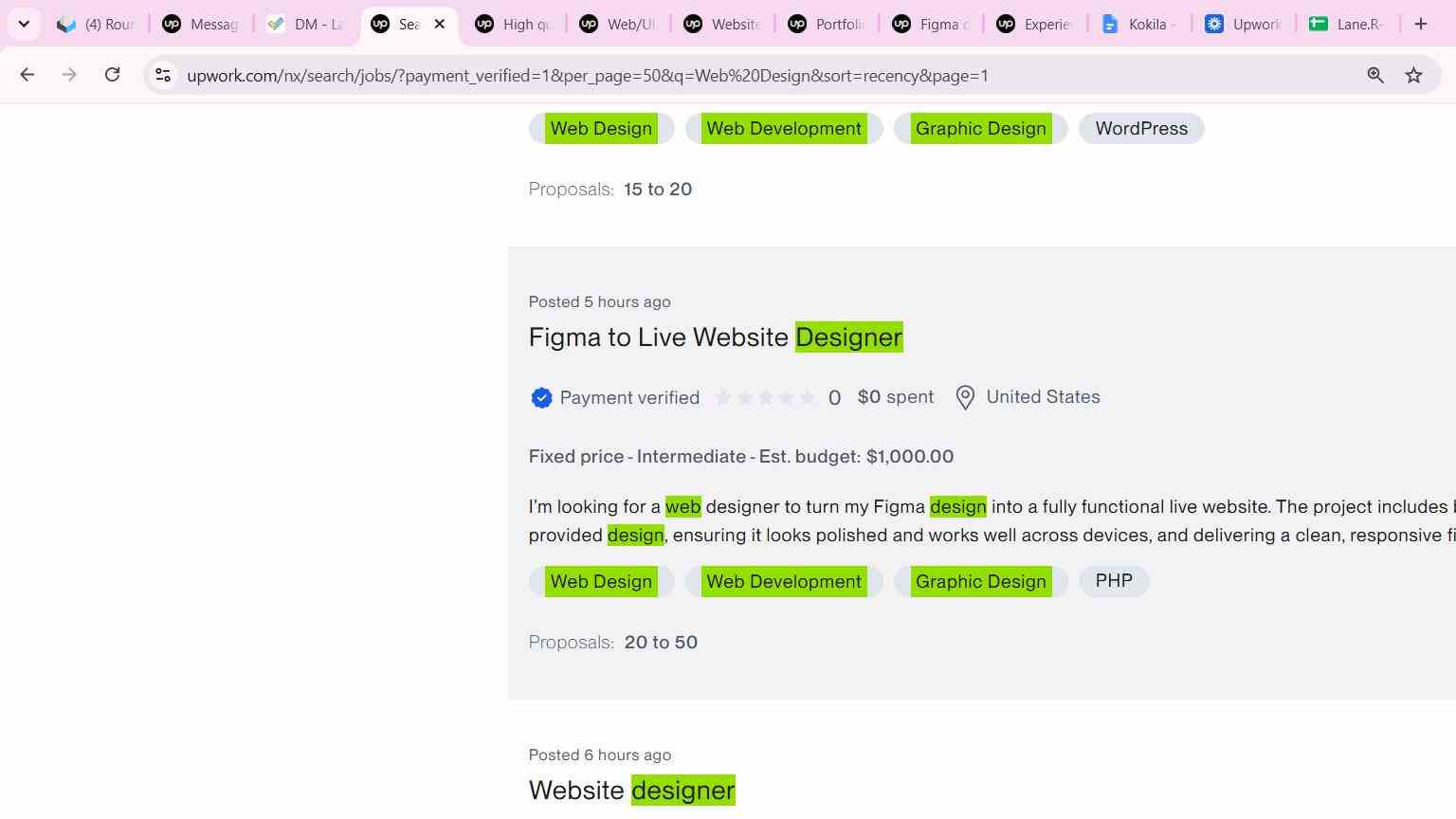Viewport: 1456px width, 819px height.
Task: Switch to the Kokila Google Docs tab
Action: [1138, 24]
